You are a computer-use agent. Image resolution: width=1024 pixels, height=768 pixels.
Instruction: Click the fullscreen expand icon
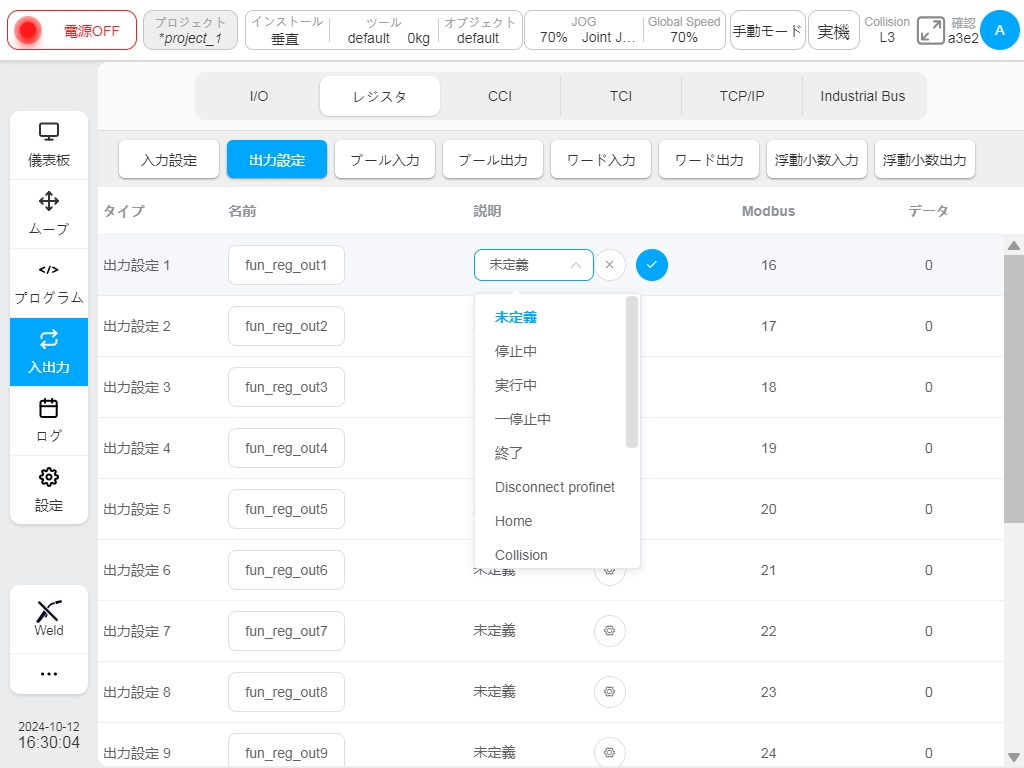tap(930, 31)
